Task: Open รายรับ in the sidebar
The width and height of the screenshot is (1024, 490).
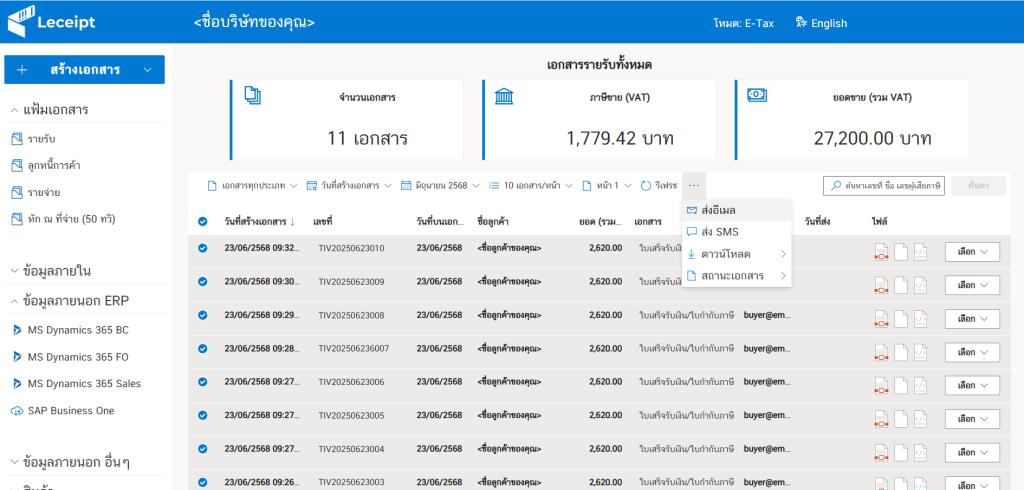Action: click(42, 139)
